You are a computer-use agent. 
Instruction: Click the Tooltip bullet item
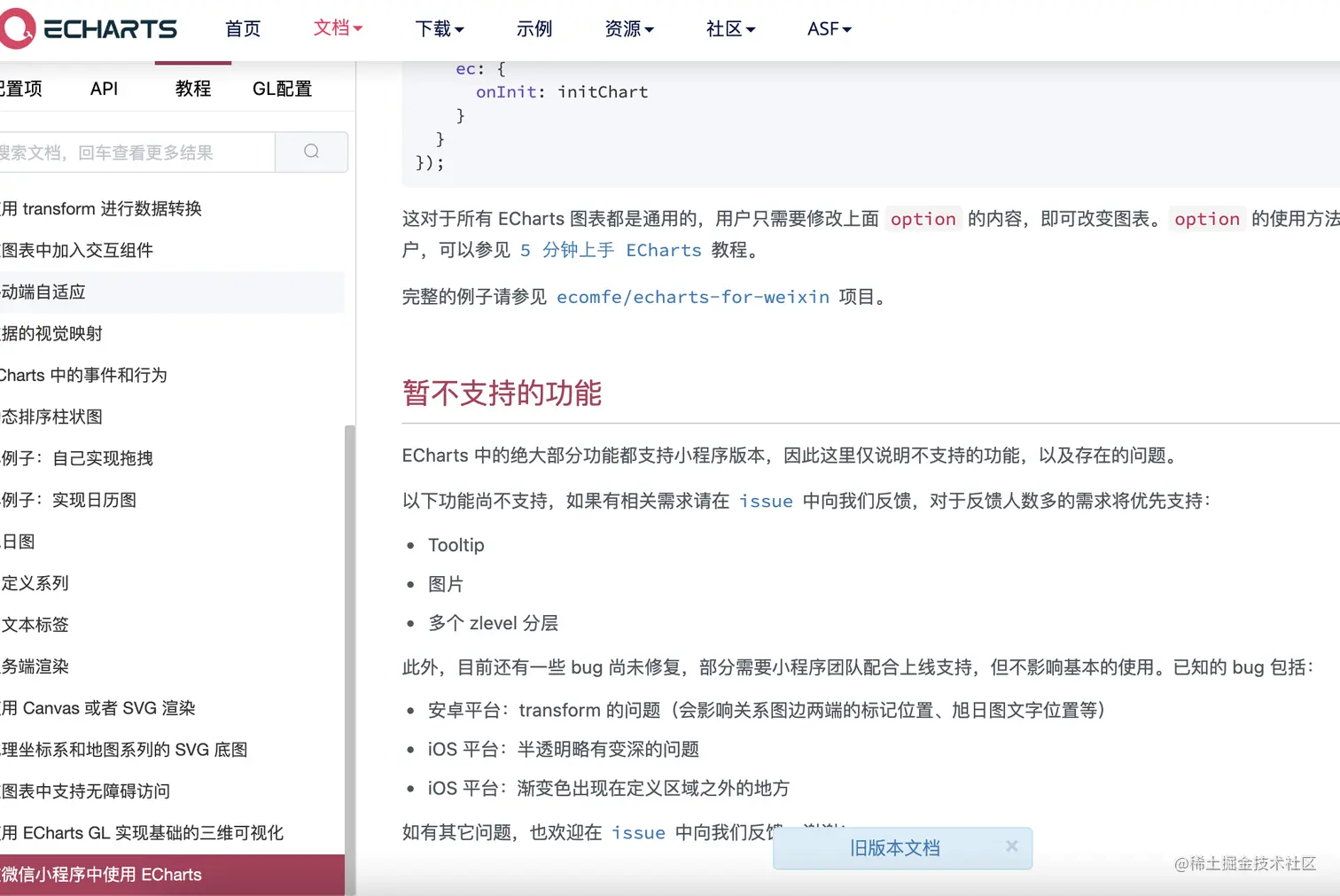click(456, 545)
